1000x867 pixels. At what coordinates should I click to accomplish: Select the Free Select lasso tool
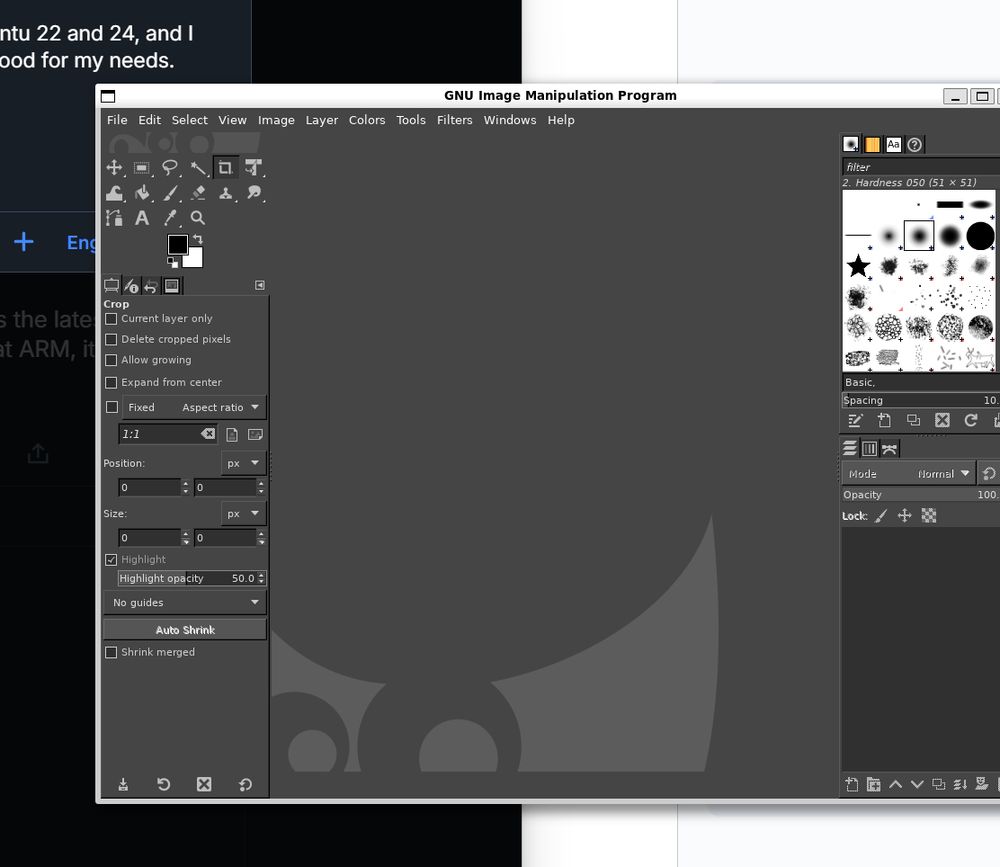coord(170,168)
